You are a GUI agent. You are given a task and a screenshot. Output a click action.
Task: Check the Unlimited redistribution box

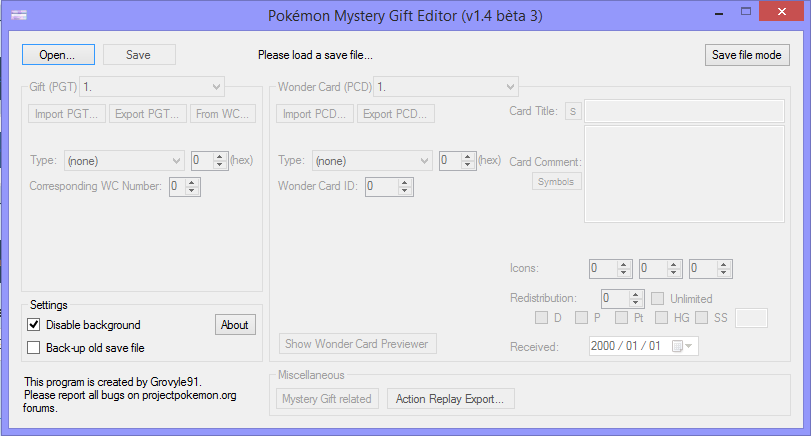[x=658, y=298]
